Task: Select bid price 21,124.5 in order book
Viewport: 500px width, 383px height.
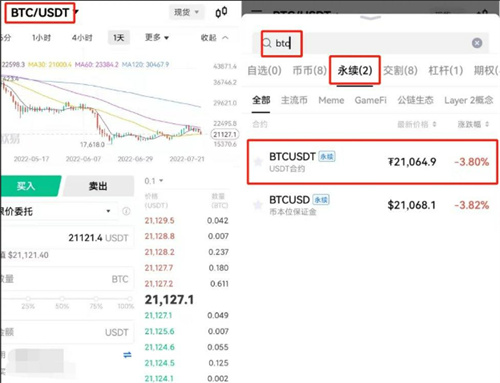Action: (159, 363)
